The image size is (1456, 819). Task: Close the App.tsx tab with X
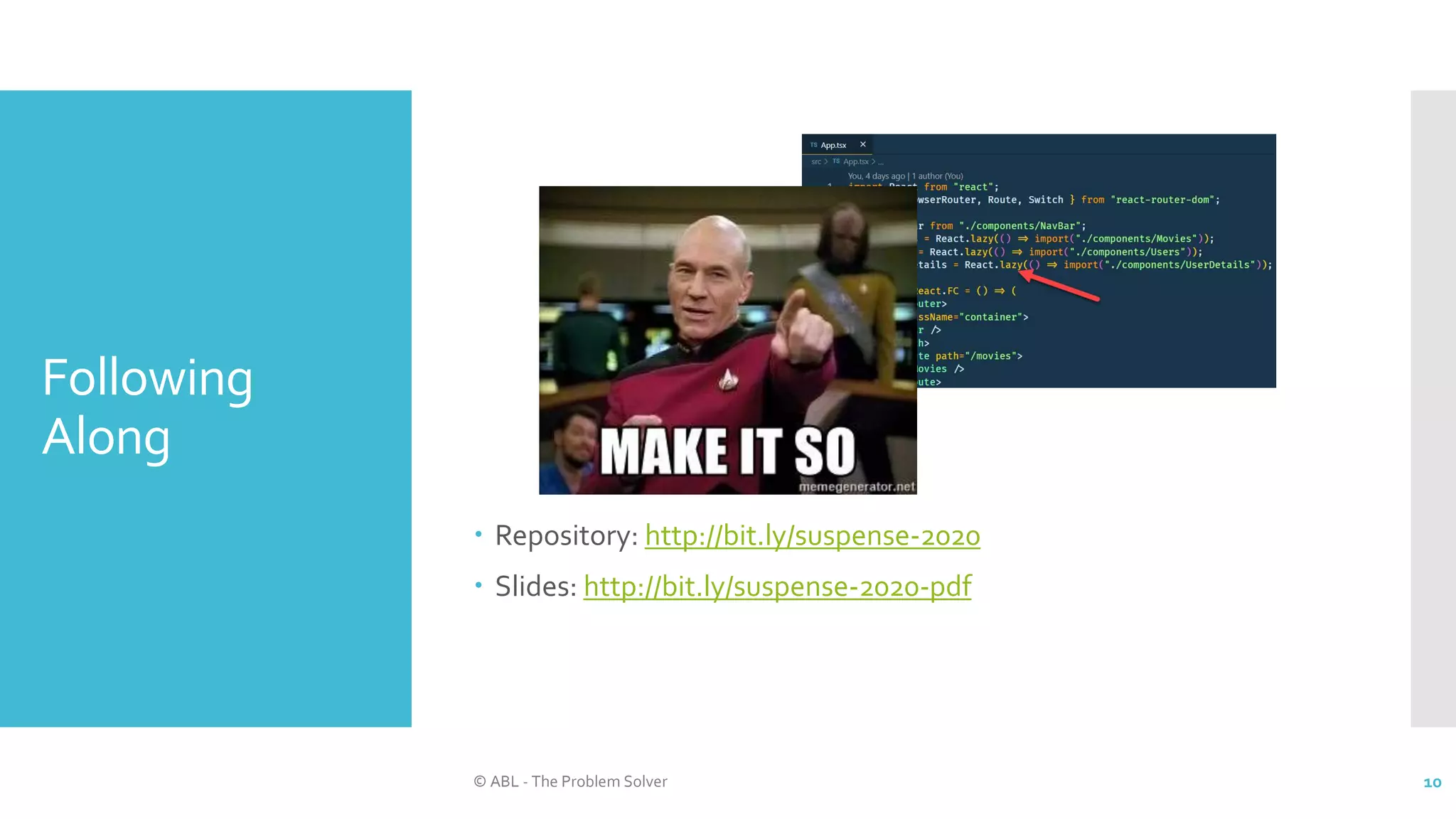click(863, 144)
